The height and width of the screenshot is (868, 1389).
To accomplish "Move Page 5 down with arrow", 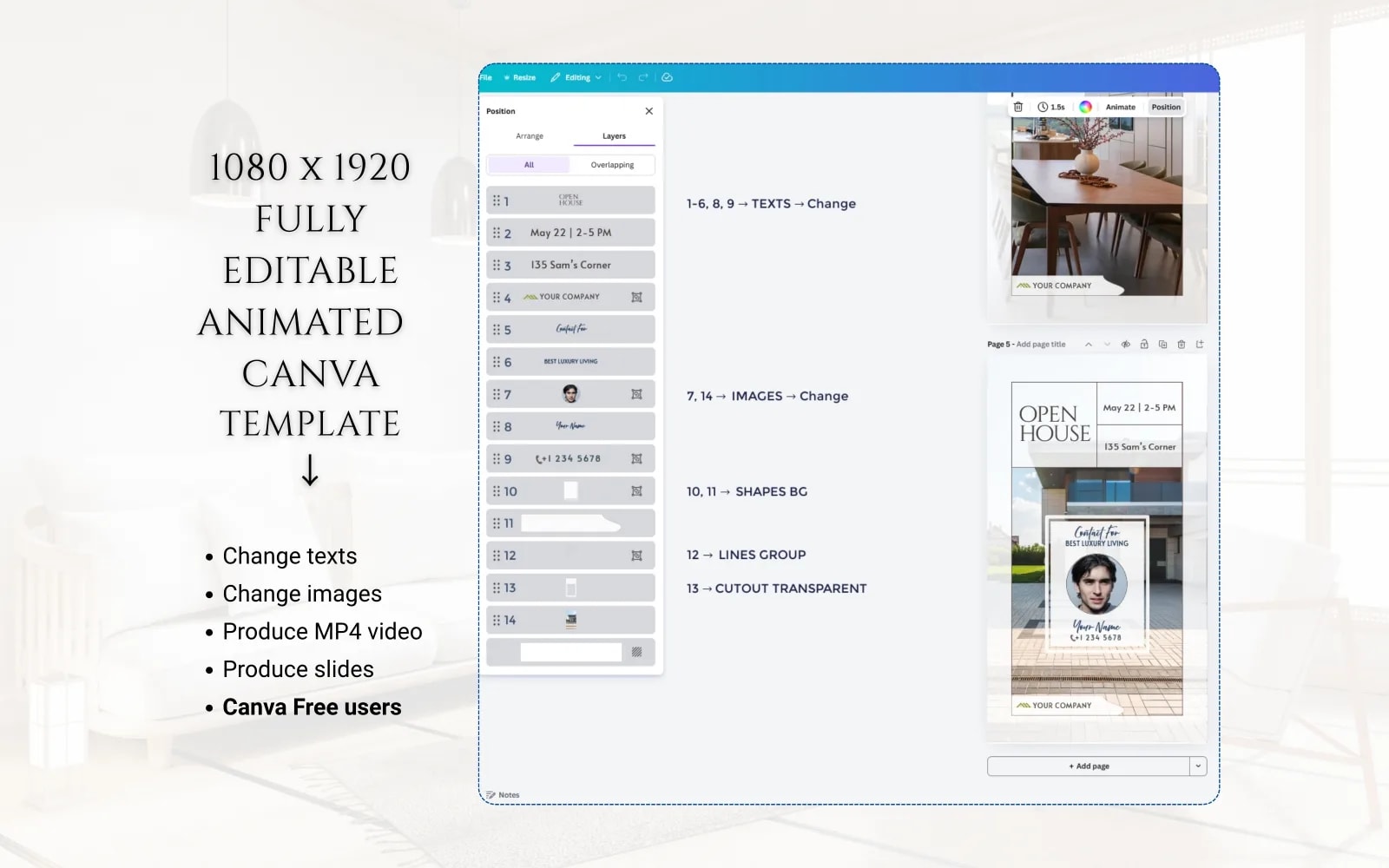I will pyautogui.click(x=1107, y=345).
